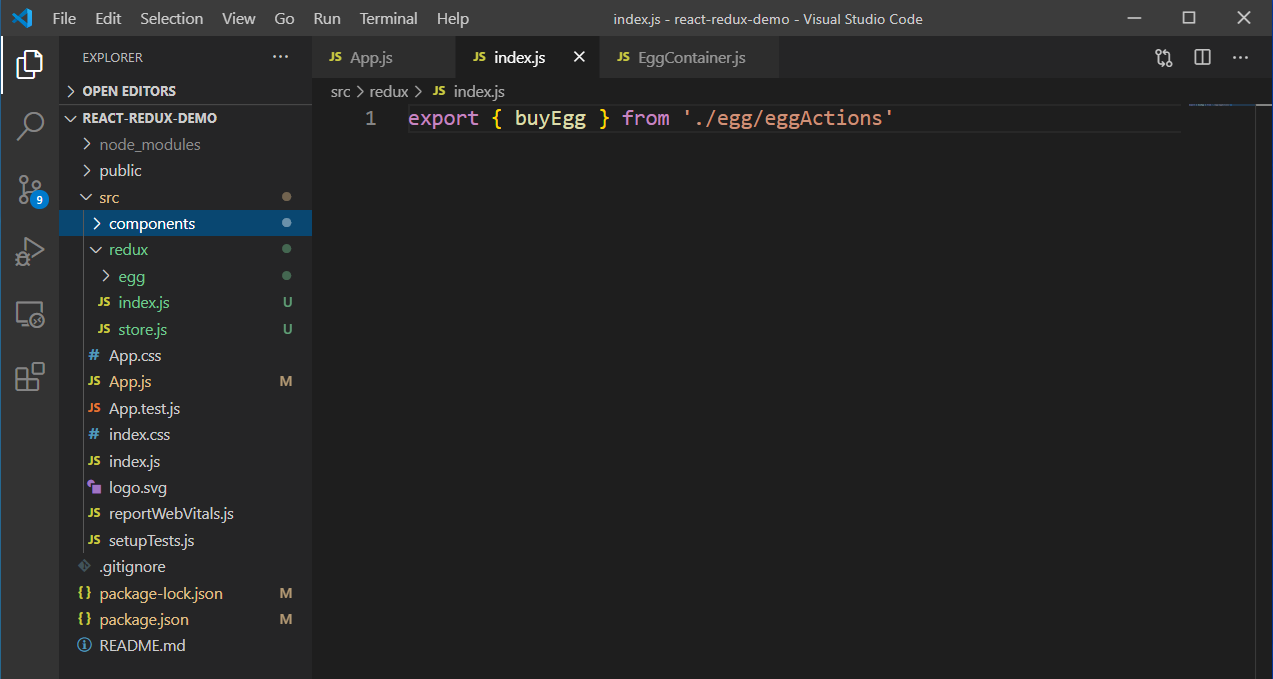Image resolution: width=1273 pixels, height=679 pixels.
Task: Open the Run and Debug view
Action: tap(30, 251)
